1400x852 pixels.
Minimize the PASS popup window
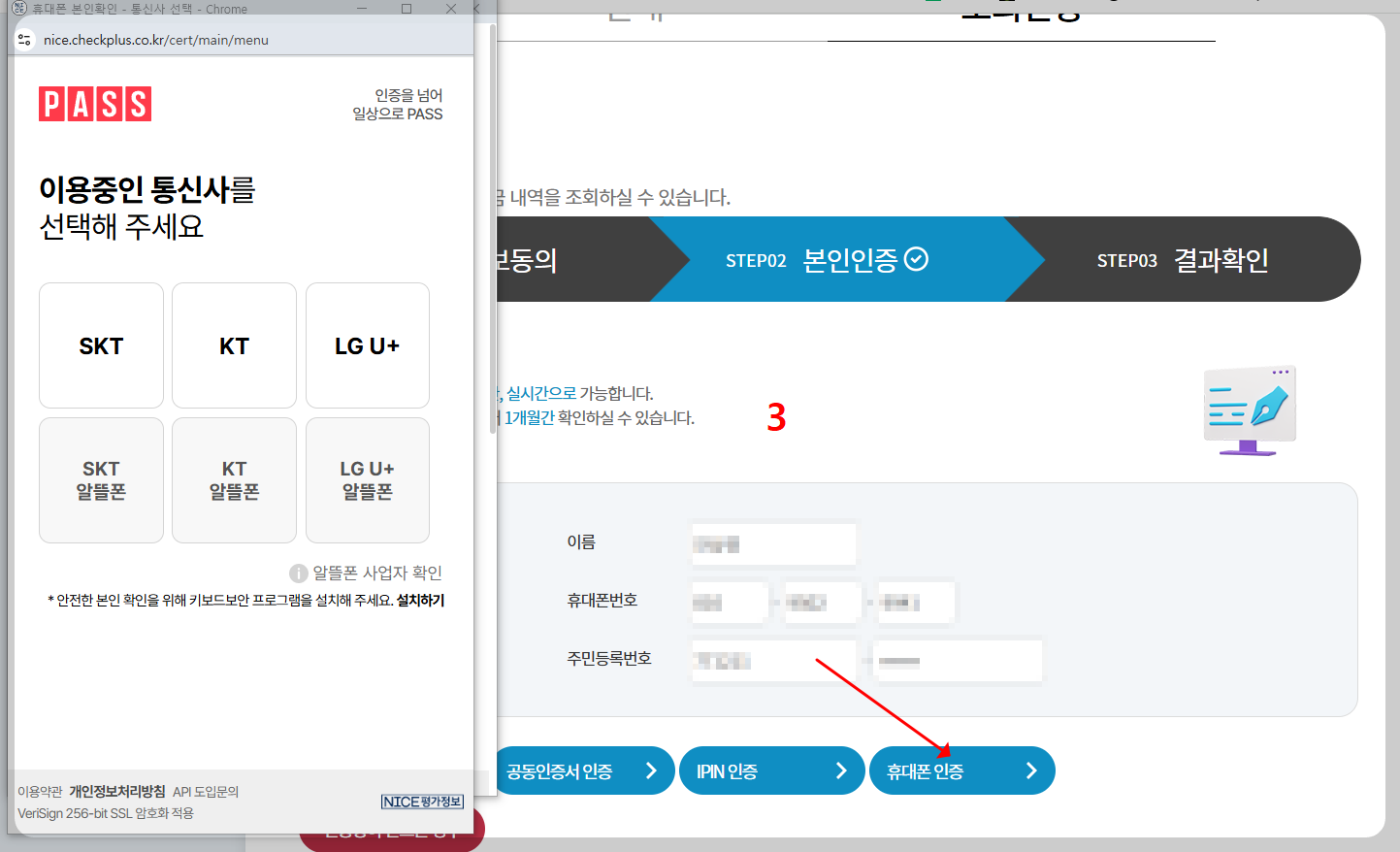click(x=362, y=8)
